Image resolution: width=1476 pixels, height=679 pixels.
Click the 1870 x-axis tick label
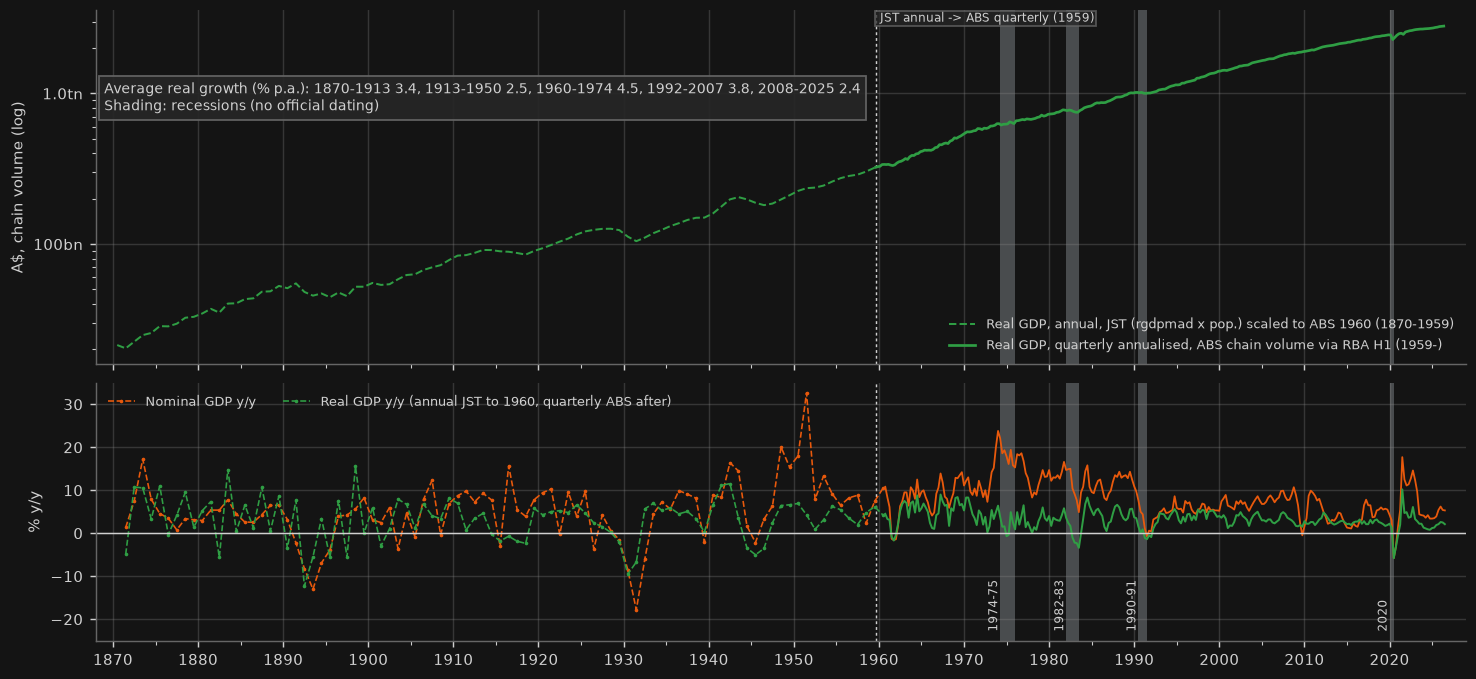tap(112, 661)
